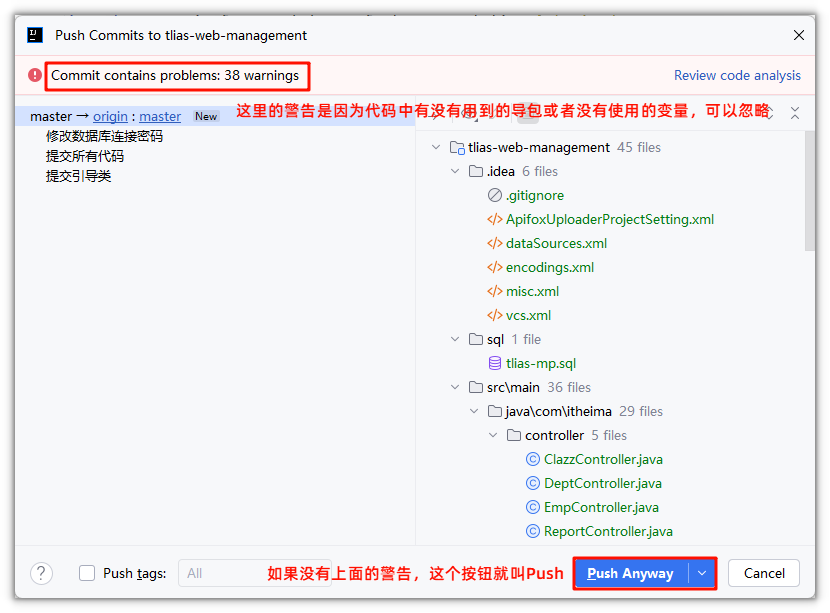
Task: Click the tlias-web-management module folder icon
Action: [457, 147]
